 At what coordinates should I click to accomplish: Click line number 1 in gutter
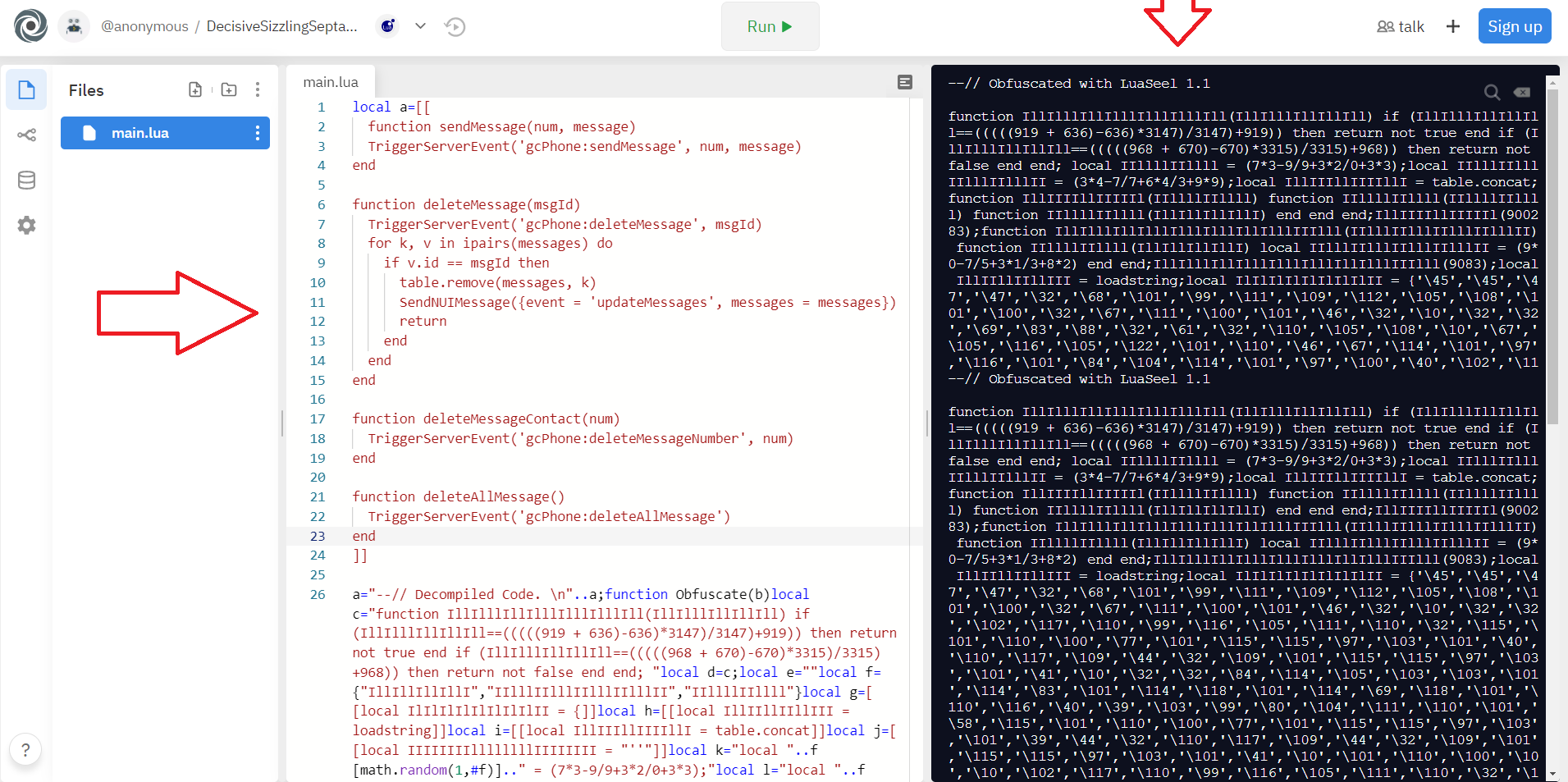pyautogui.click(x=321, y=107)
